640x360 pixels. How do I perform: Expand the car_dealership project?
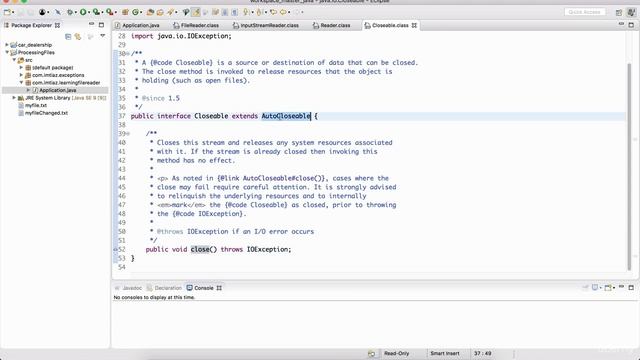(x=7, y=44)
